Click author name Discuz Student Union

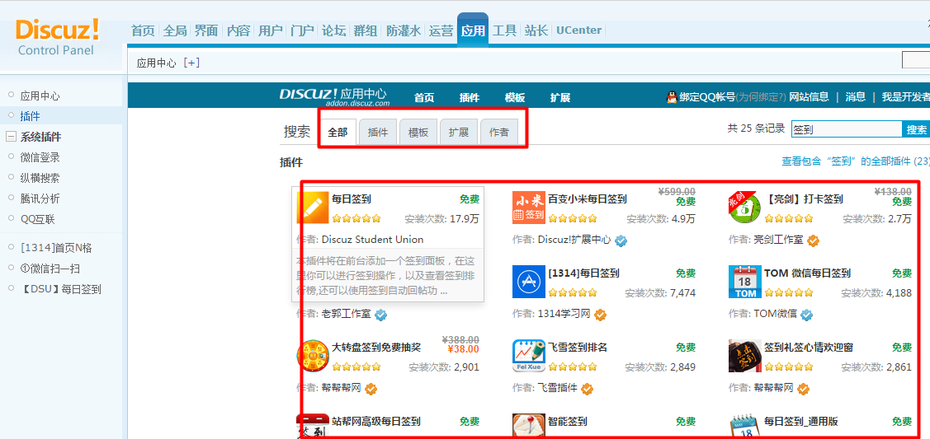point(372,240)
